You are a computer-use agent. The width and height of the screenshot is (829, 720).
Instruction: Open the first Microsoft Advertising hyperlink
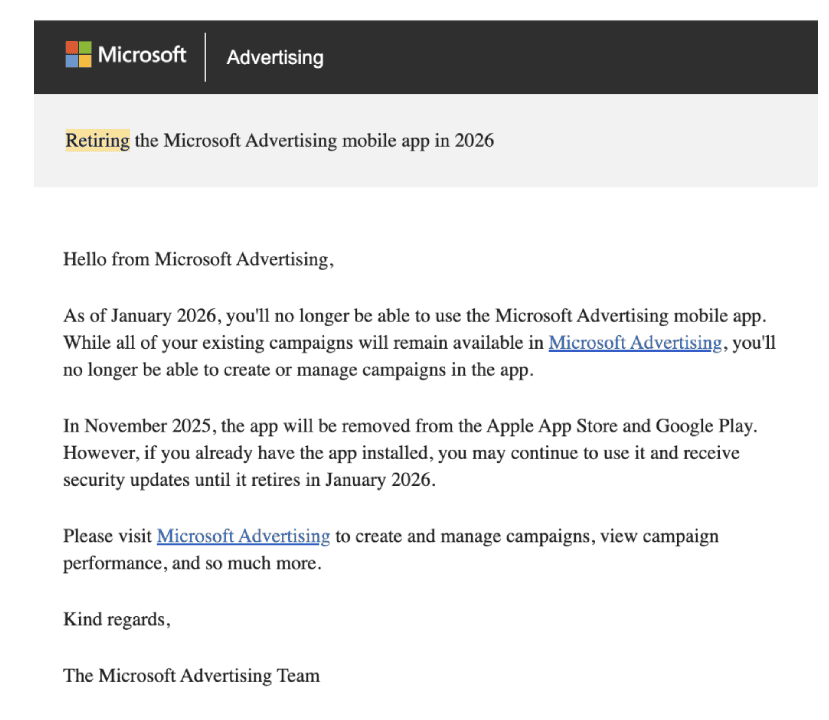[634, 342]
